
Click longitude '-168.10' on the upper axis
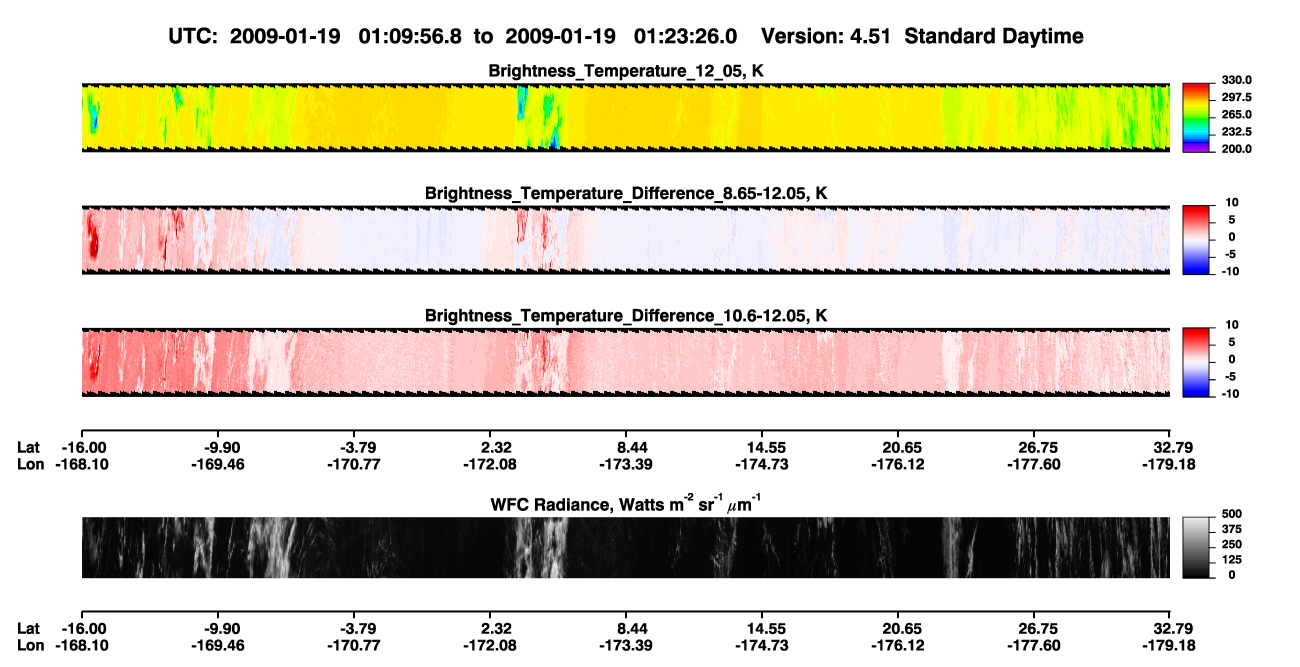coord(82,464)
